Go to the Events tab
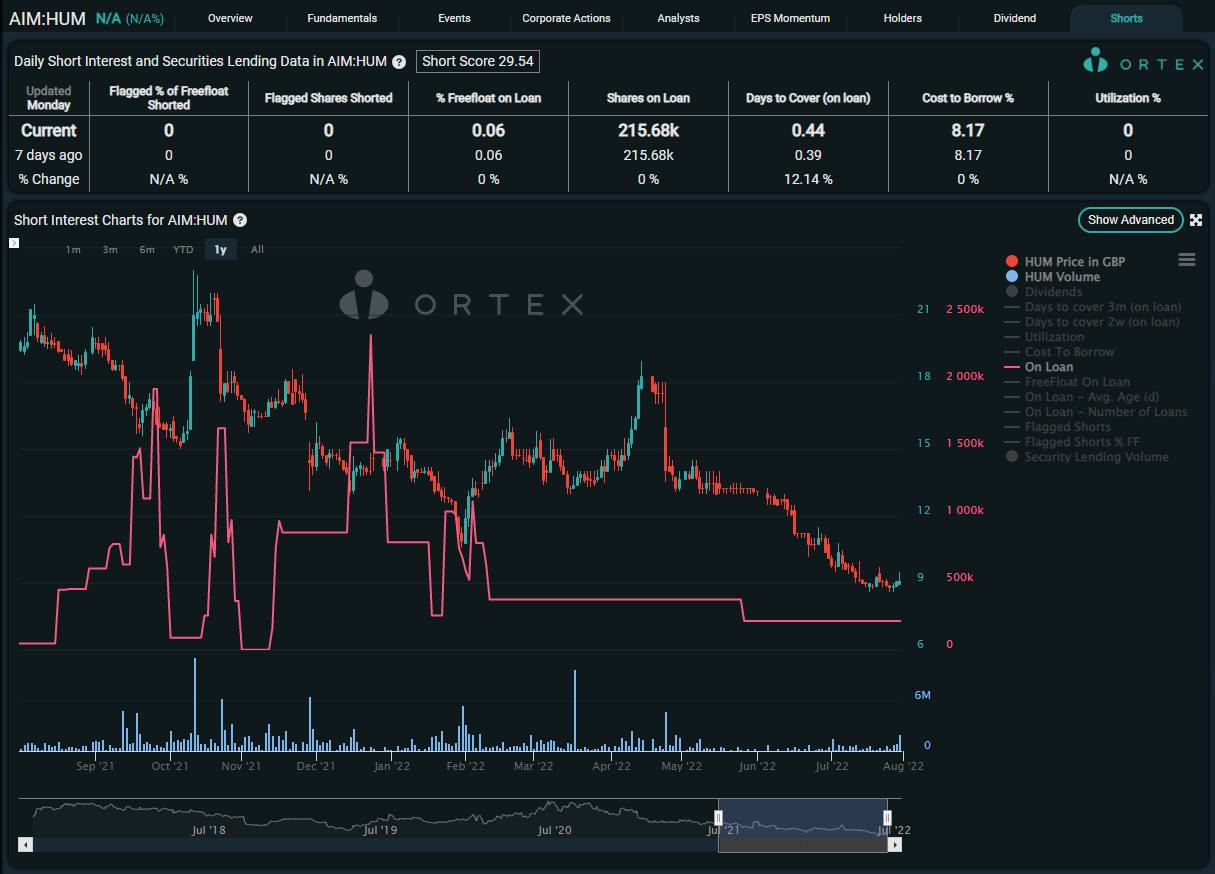Image resolution: width=1215 pixels, height=874 pixels. (454, 18)
